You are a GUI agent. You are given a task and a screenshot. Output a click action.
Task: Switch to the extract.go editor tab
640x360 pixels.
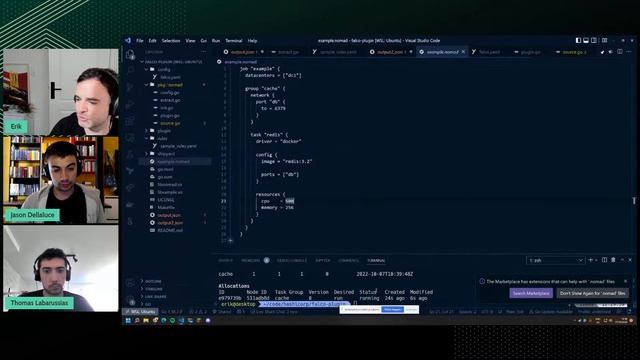(x=288, y=52)
